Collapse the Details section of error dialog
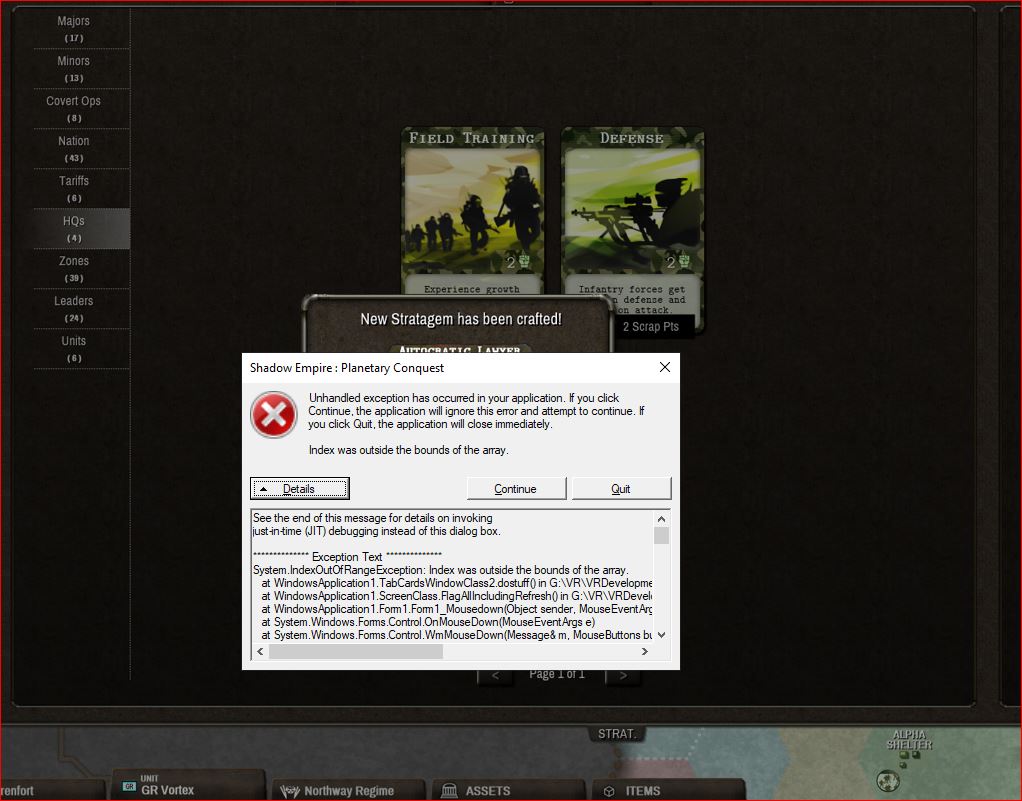 tap(300, 488)
